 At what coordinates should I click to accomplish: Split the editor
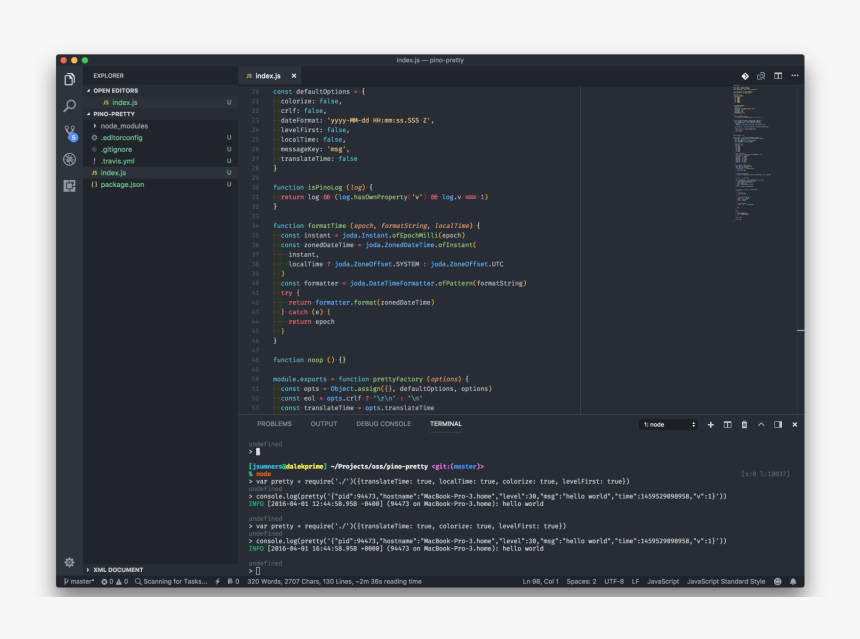point(778,76)
